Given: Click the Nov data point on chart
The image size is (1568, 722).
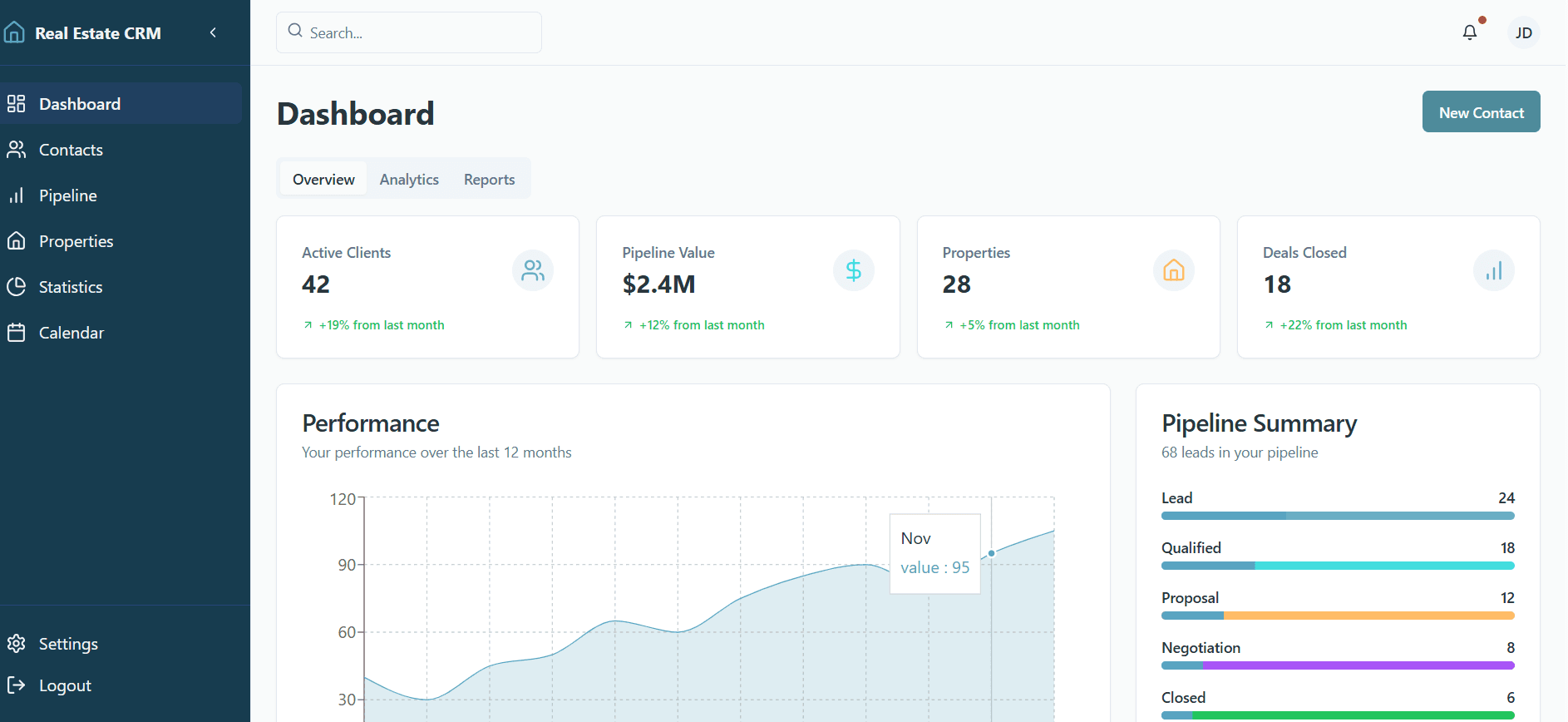Looking at the screenshot, I should 991,553.
